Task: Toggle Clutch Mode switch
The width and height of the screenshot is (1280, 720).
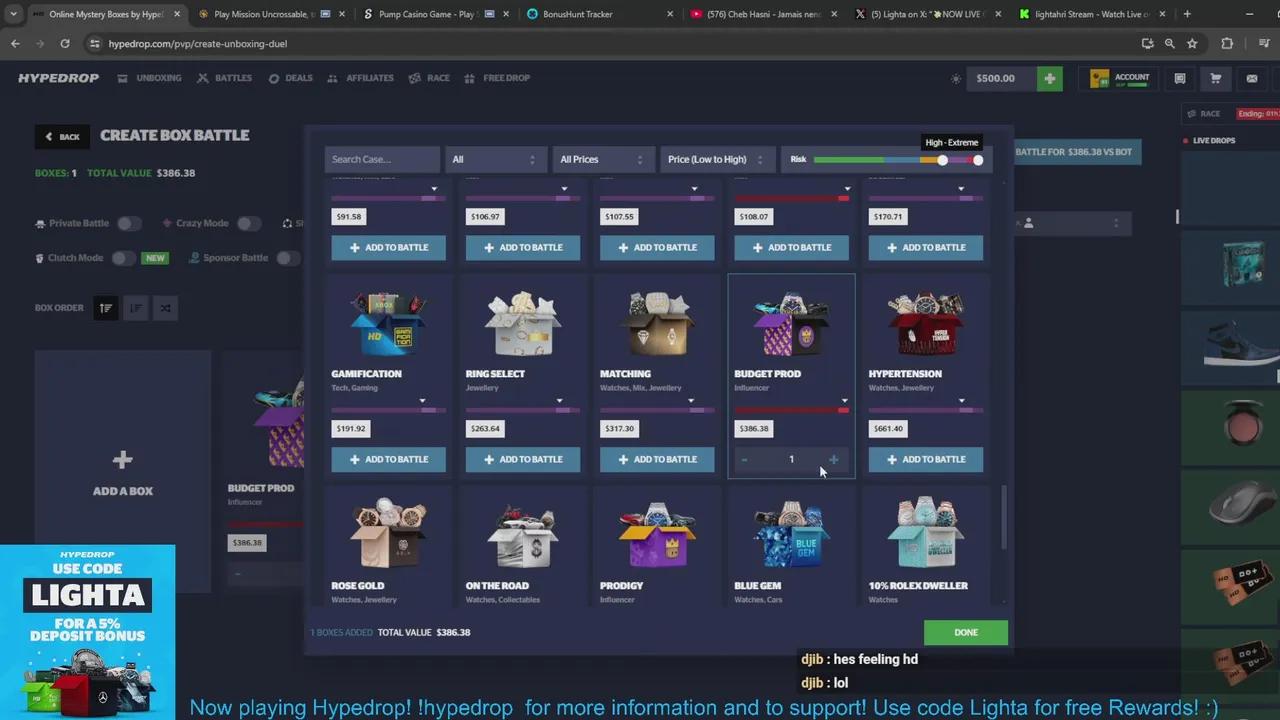Action: click(123, 258)
